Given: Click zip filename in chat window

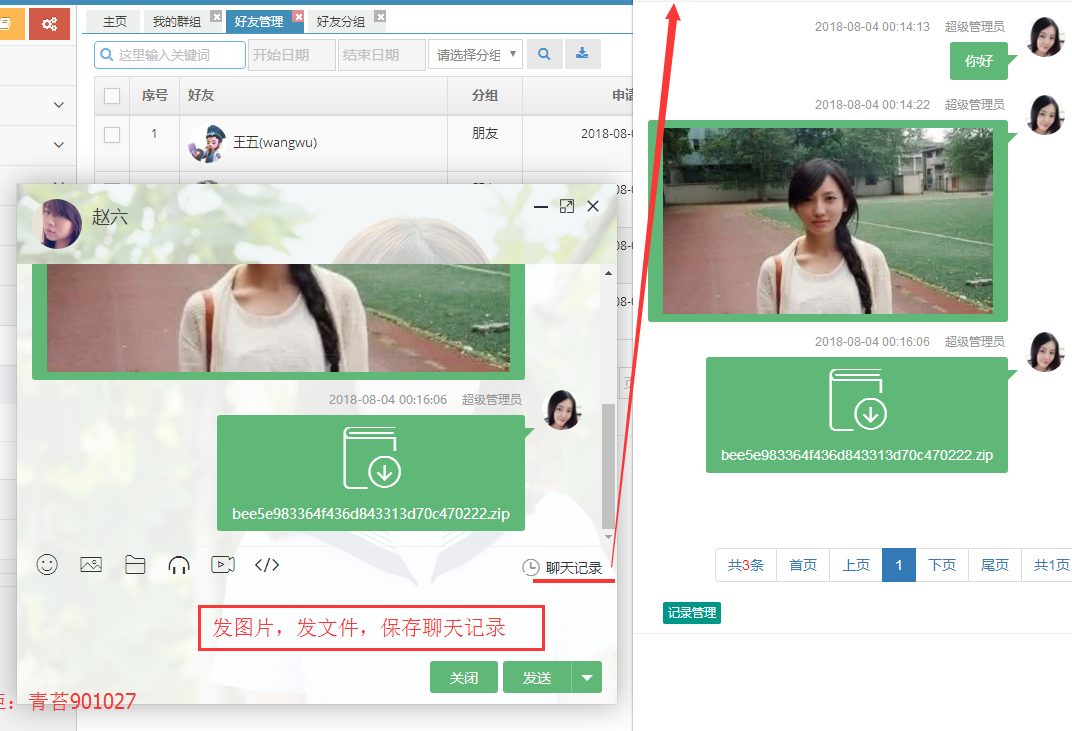Looking at the screenshot, I should 371,514.
